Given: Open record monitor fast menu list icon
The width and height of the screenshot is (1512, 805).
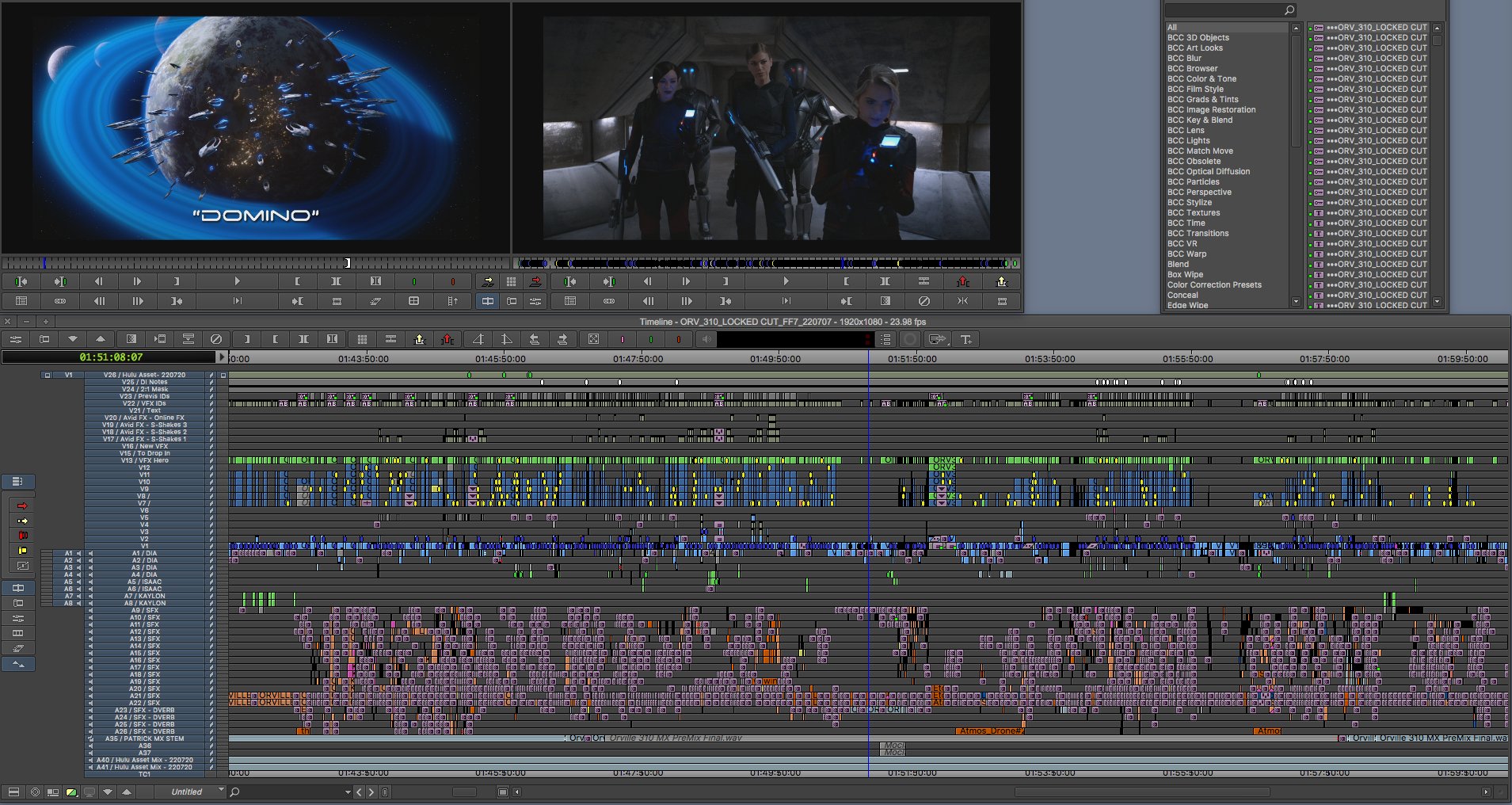Looking at the screenshot, I should click(569, 301).
